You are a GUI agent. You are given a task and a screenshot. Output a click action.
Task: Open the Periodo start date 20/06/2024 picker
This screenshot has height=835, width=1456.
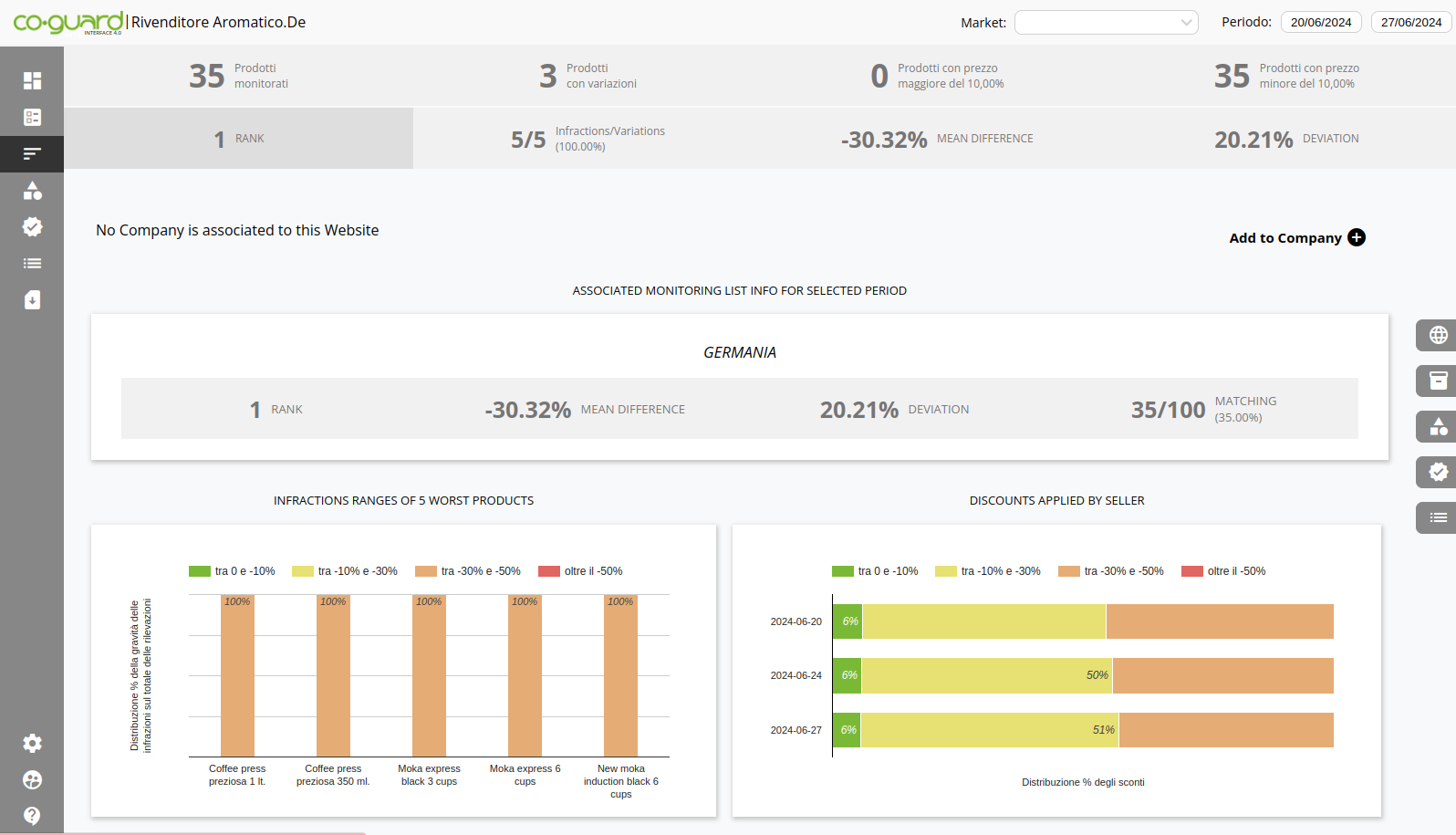tap(1320, 23)
